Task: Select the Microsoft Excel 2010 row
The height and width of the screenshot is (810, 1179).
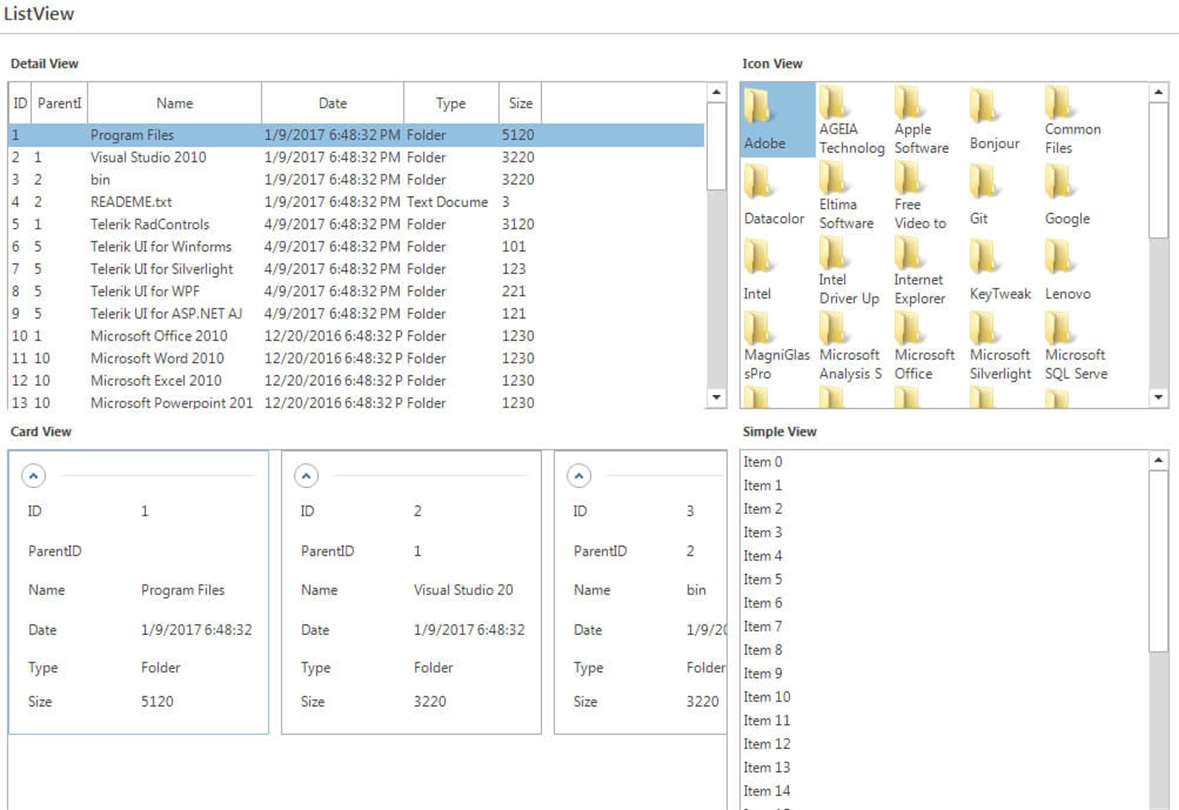Action: tap(356, 381)
